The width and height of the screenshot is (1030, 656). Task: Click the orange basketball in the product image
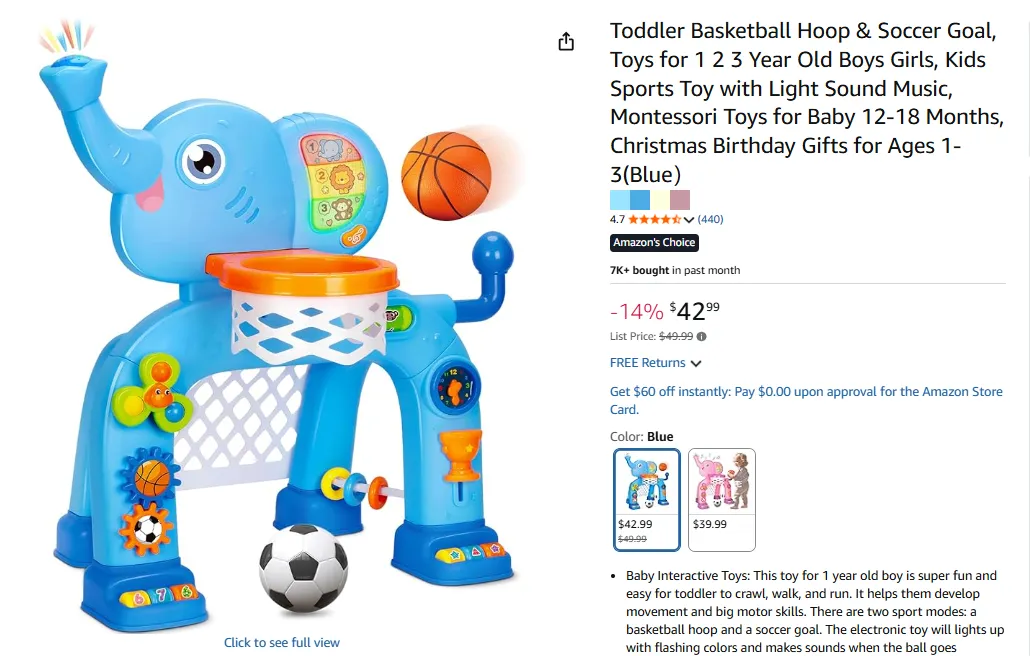click(446, 175)
